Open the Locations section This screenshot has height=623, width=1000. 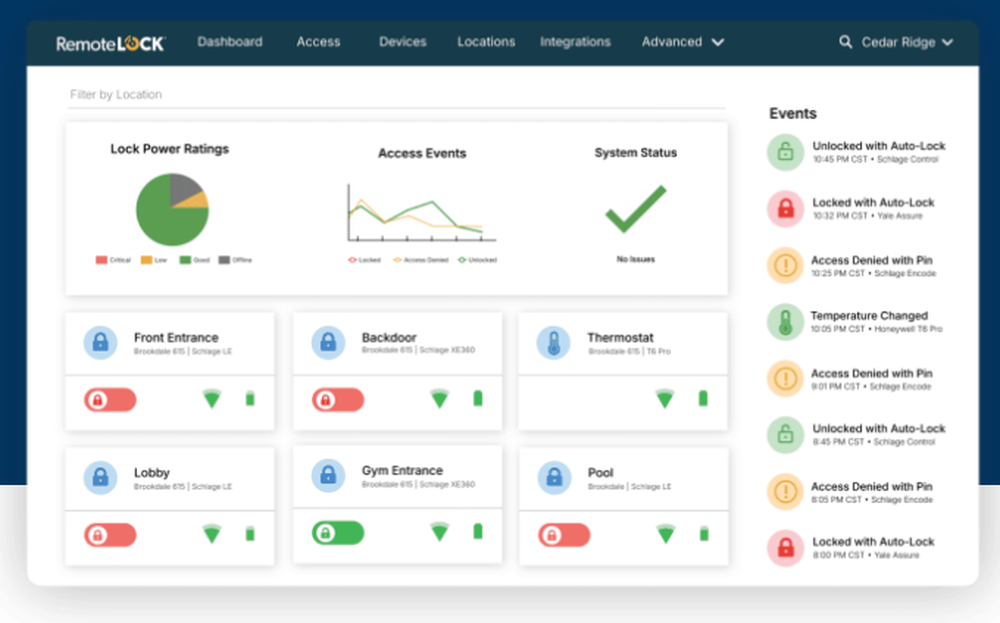point(486,42)
